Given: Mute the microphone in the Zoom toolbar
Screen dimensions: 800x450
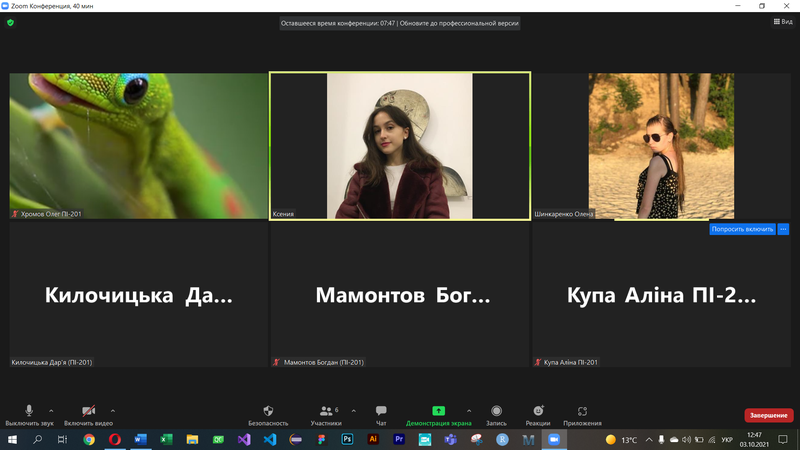Looking at the screenshot, I should click(x=29, y=415).
